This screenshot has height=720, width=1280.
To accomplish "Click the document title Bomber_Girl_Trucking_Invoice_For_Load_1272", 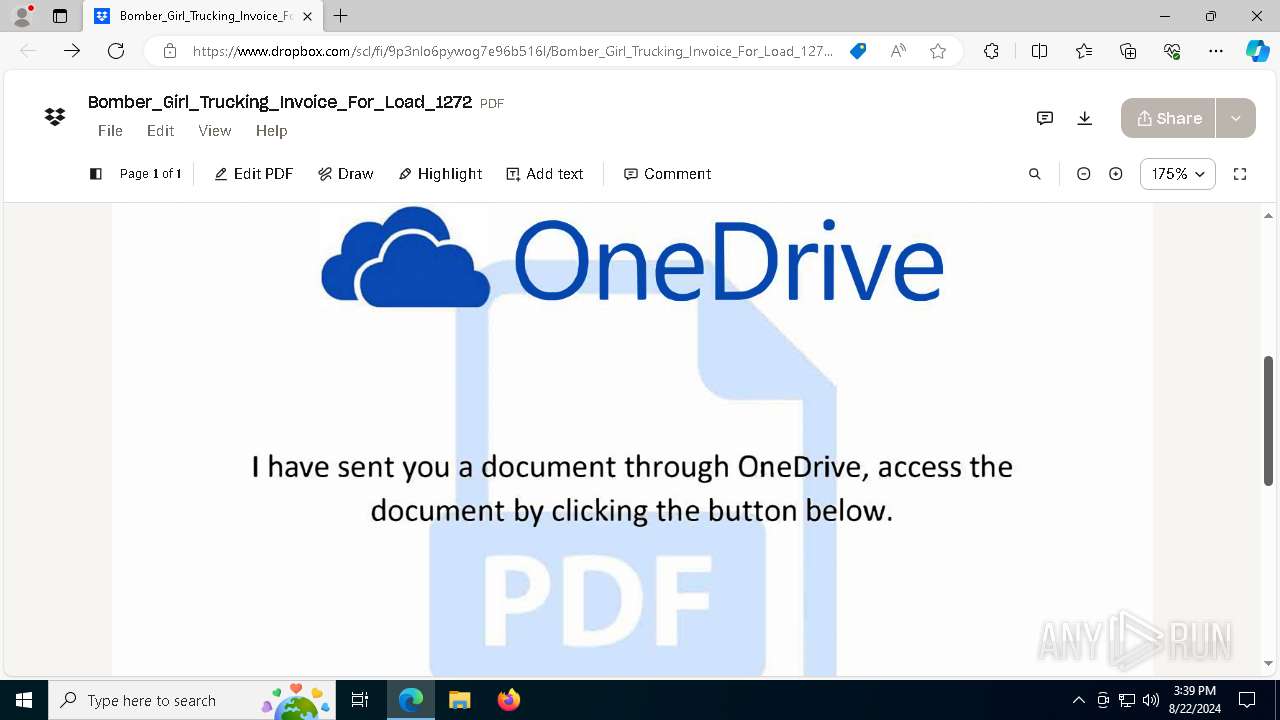I will (x=280, y=102).
